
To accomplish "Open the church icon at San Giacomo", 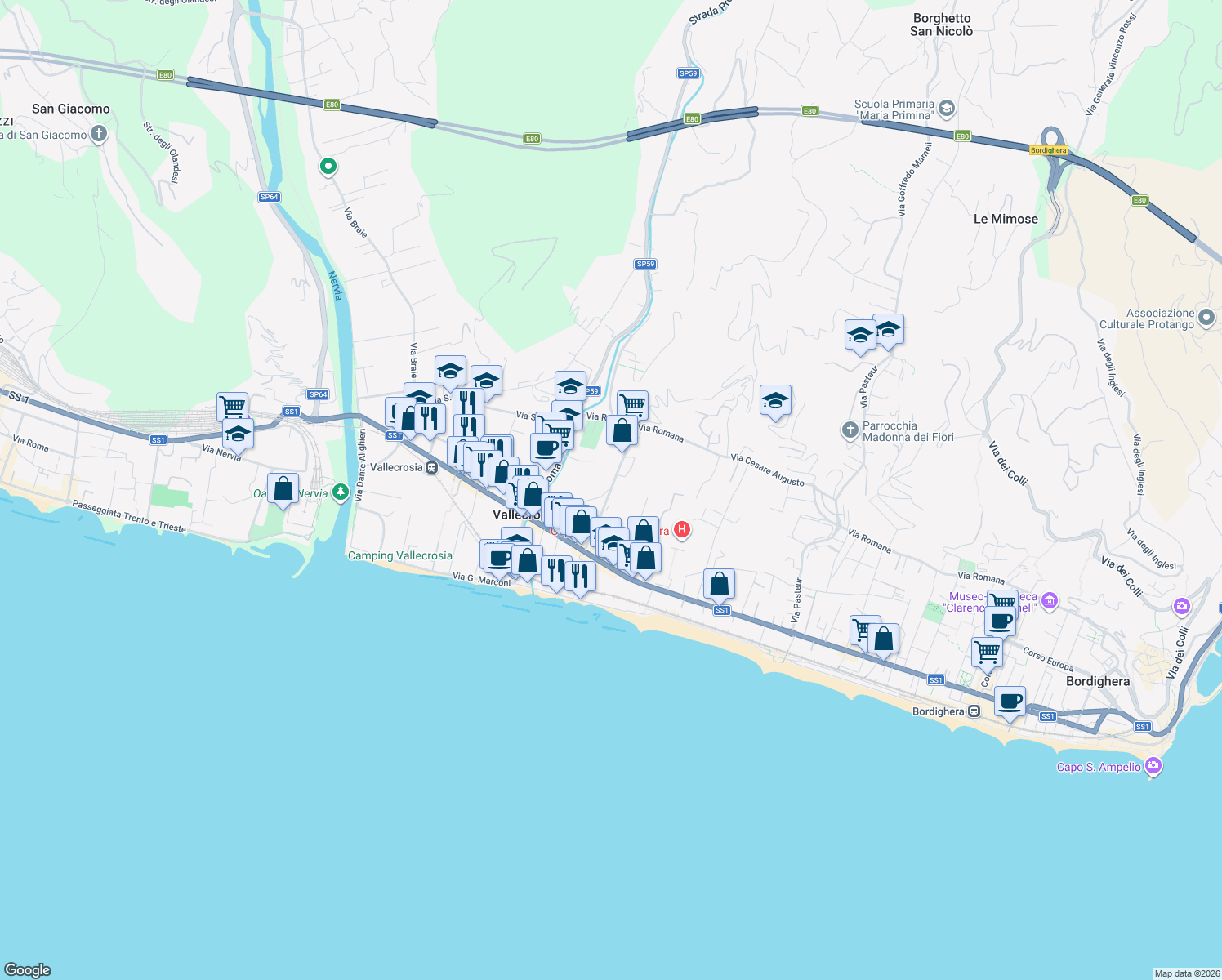I will point(99,134).
